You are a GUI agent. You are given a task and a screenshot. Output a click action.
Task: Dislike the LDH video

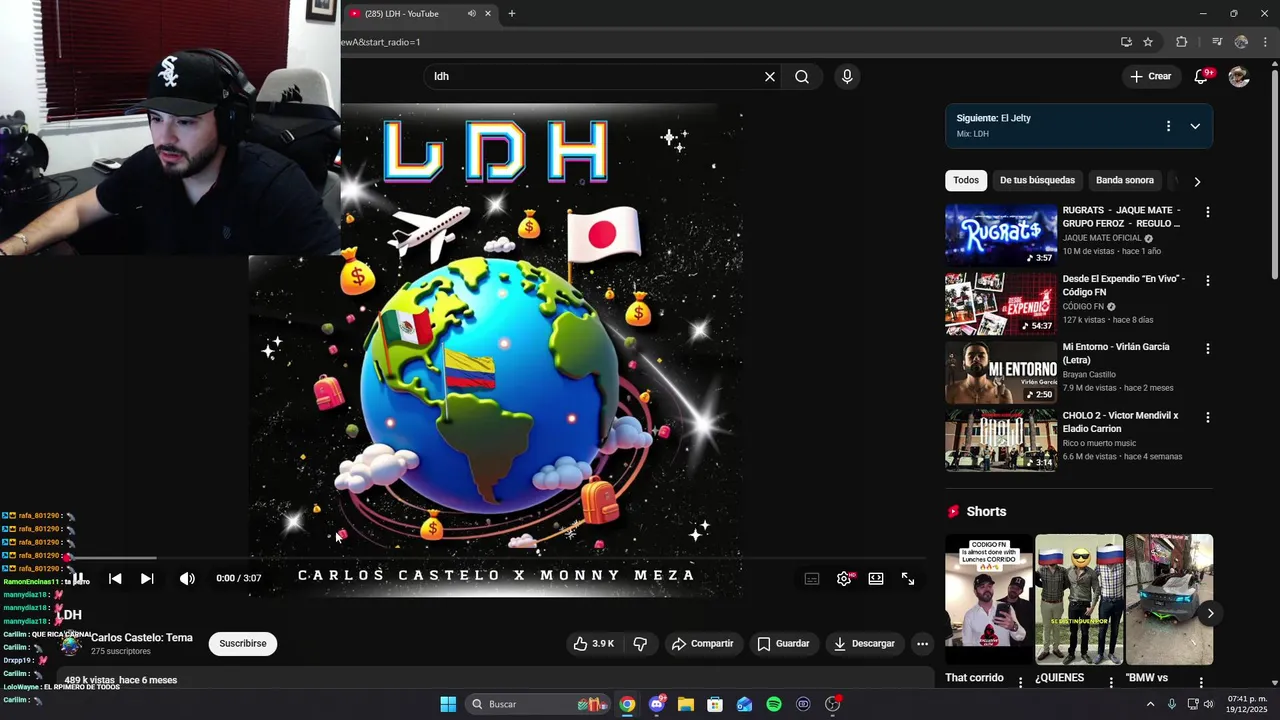pos(641,644)
